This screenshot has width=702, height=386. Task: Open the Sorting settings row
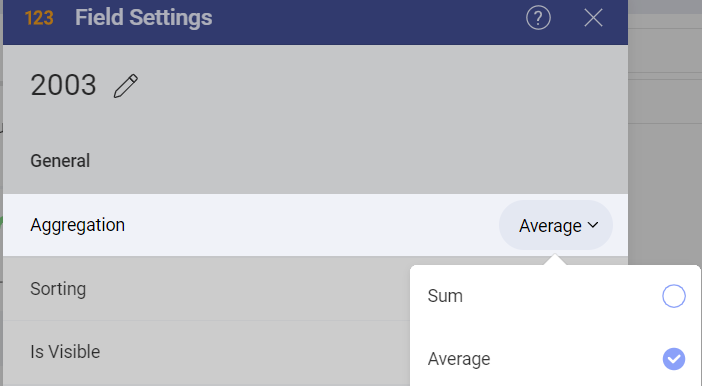click(x=206, y=289)
